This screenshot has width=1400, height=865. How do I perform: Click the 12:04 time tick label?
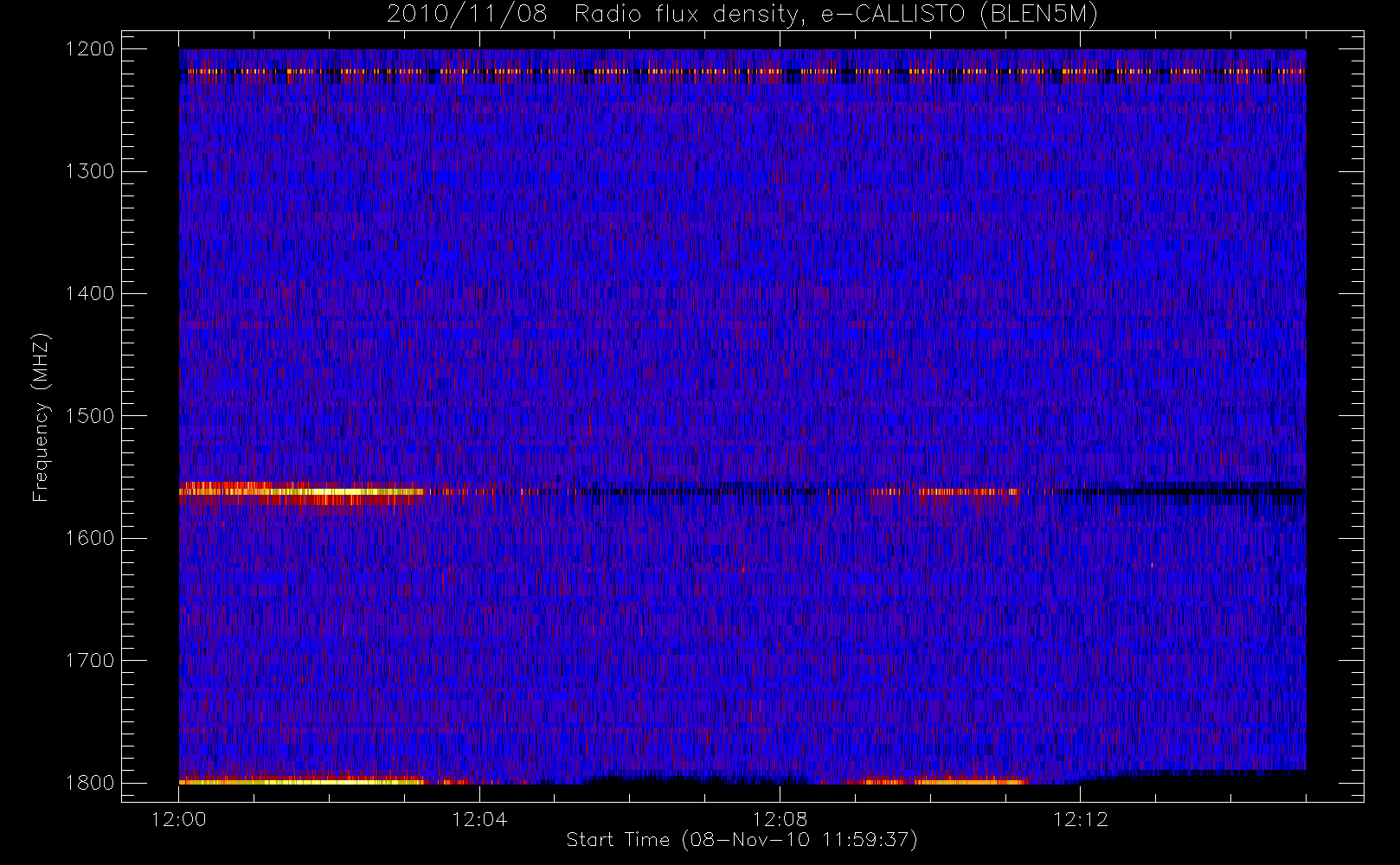coord(479,819)
